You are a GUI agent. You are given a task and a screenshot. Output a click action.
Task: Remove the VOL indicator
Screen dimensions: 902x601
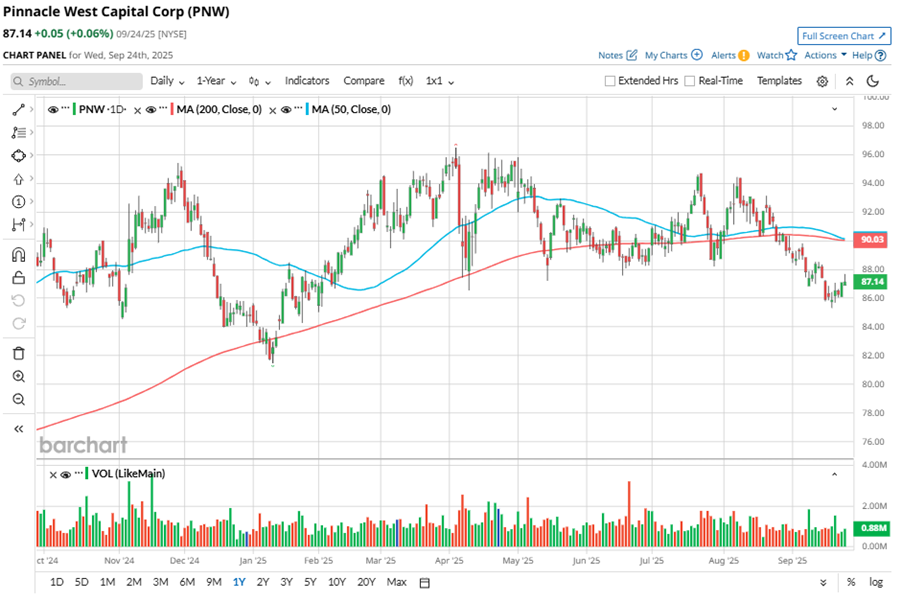[x=53, y=475]
